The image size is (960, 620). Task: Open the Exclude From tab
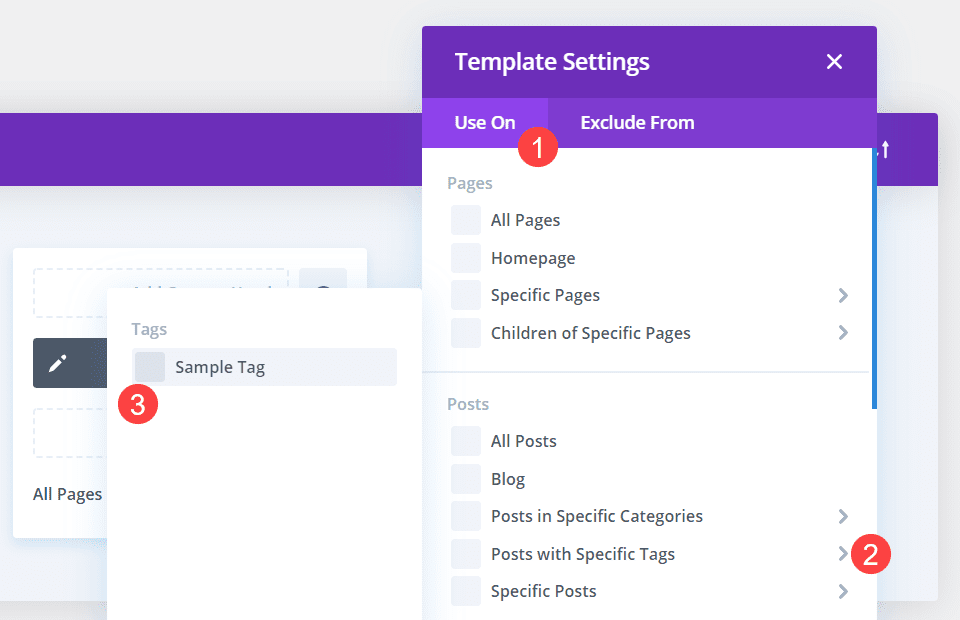click(x=637, y=123)
